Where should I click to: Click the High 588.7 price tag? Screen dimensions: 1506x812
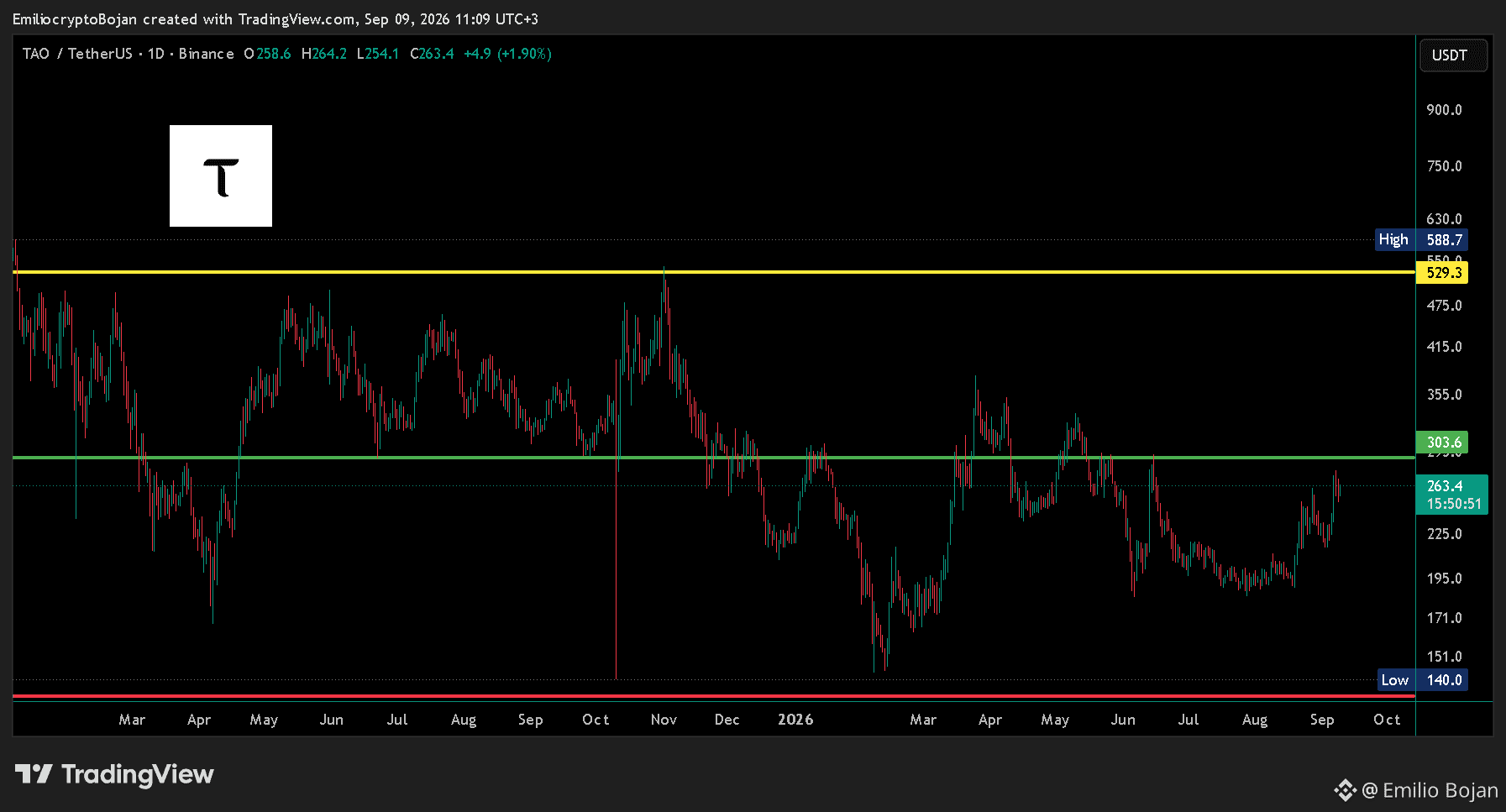tap(1421, 239)
